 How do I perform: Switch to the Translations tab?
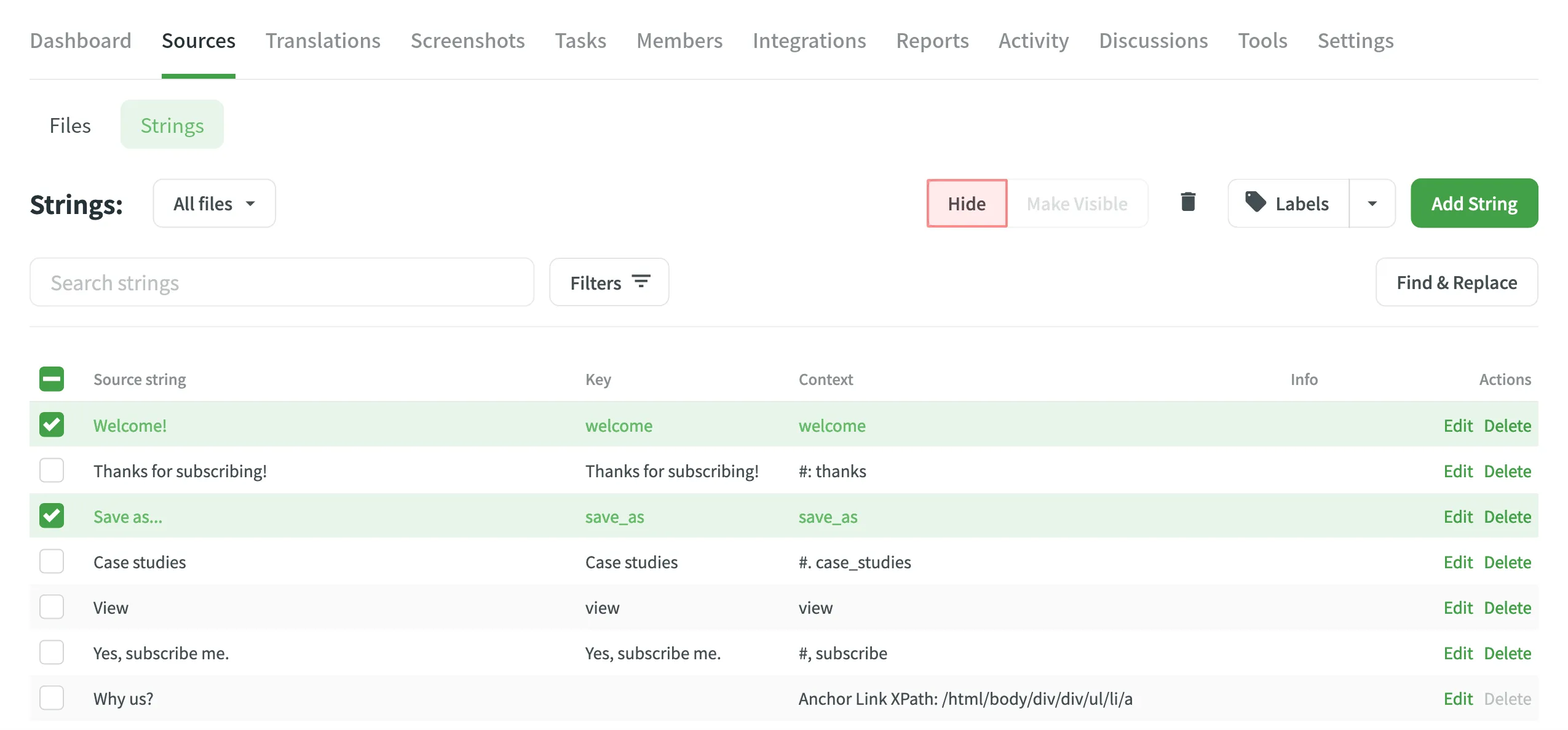coord(323,41)
